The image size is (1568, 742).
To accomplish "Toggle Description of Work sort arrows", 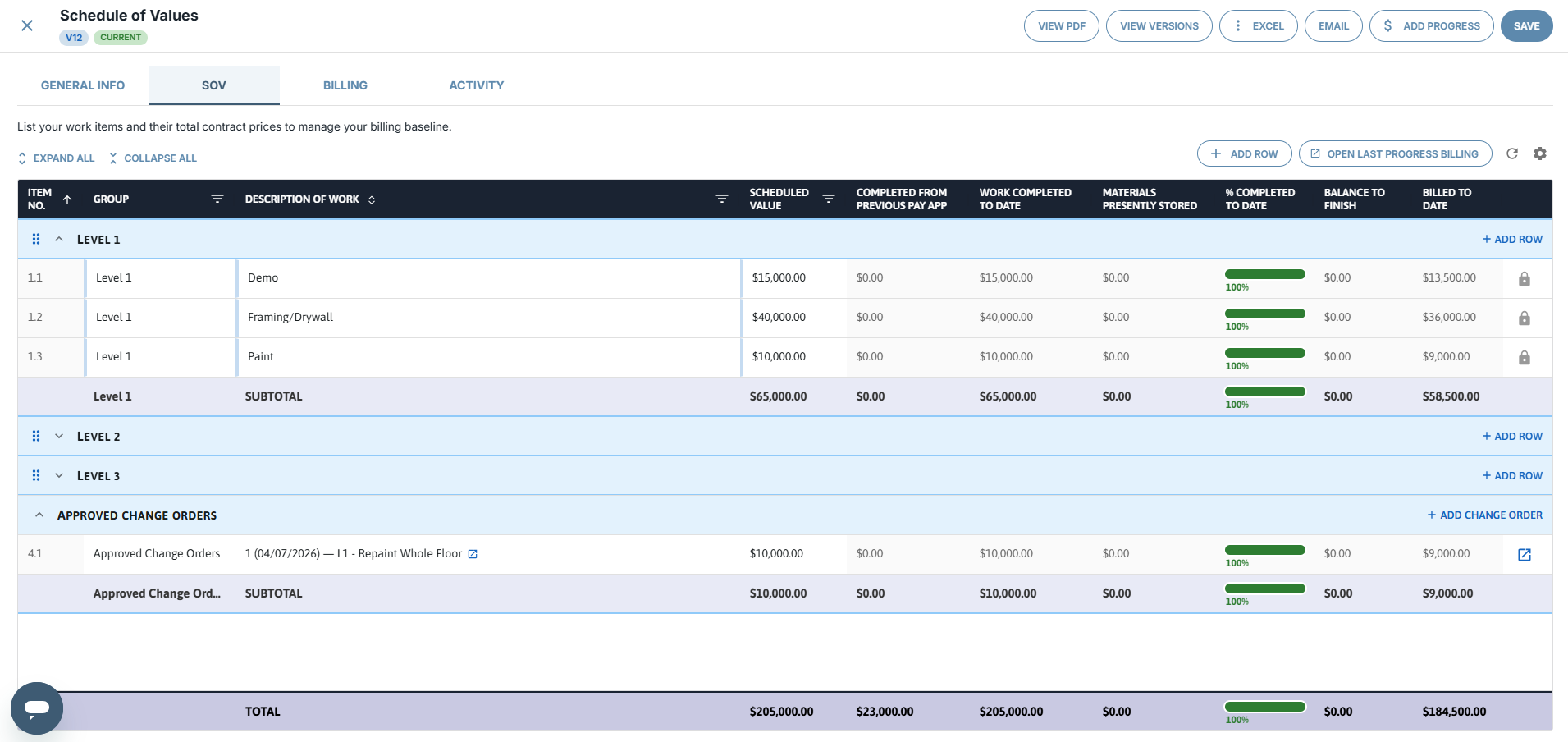I will [372, 199].
